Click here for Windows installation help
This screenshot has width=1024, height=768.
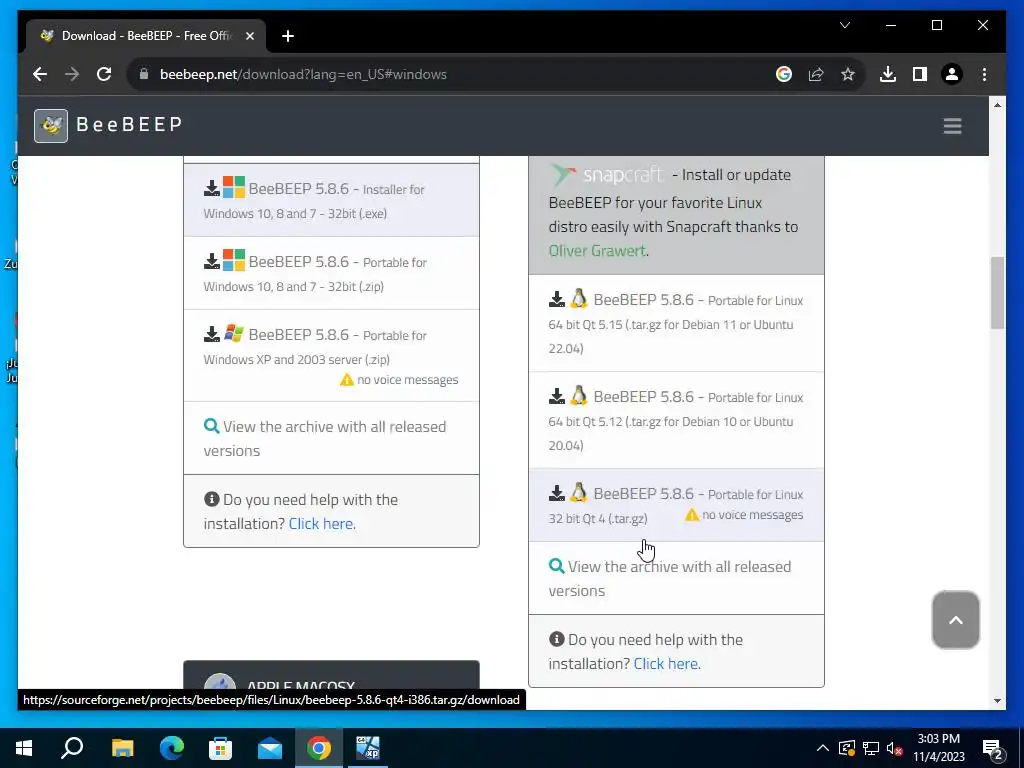click(x=322, y=524)
